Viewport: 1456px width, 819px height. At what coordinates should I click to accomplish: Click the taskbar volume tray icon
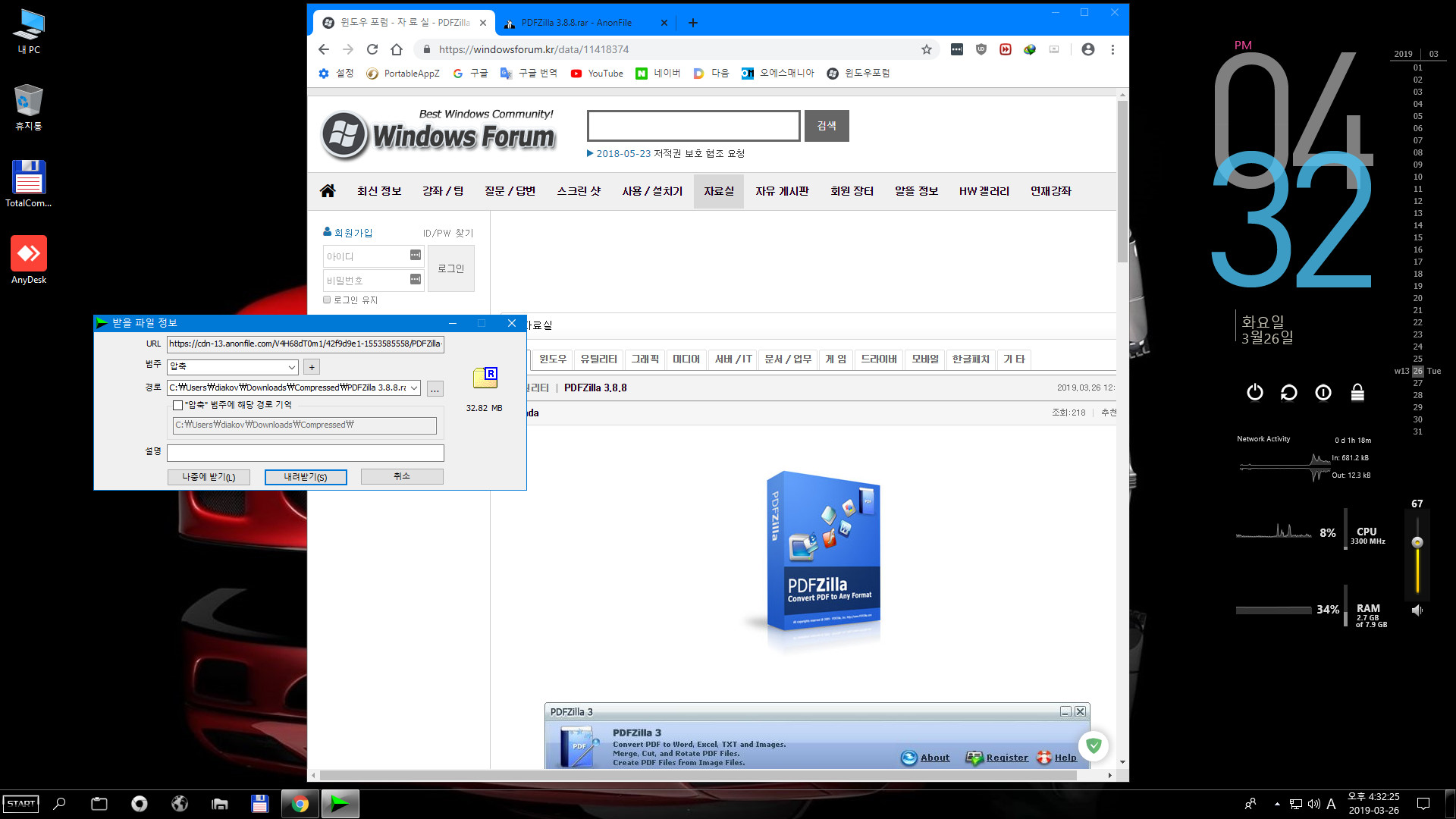[x=1313, y=804]
